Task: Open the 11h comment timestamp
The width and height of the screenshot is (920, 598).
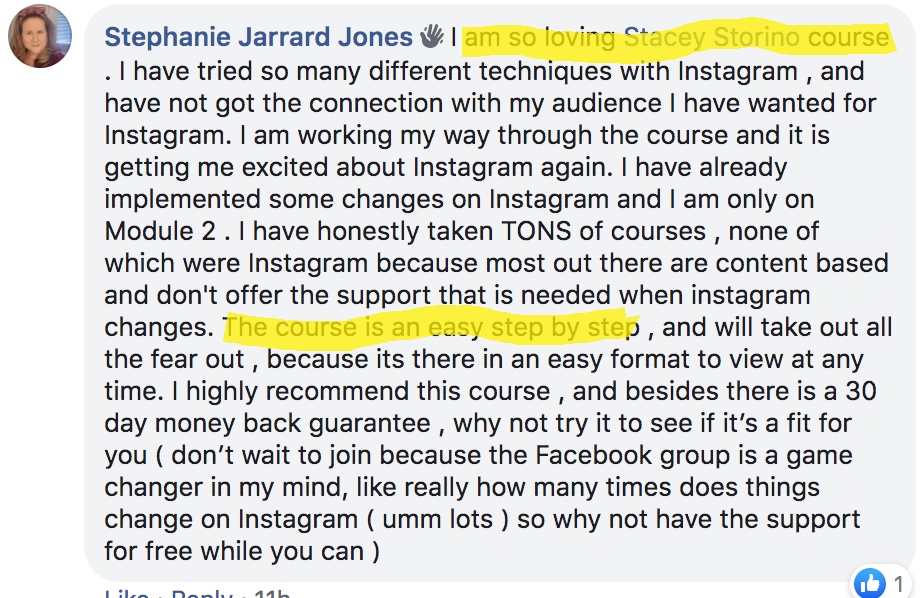Action: coord(272,593)
